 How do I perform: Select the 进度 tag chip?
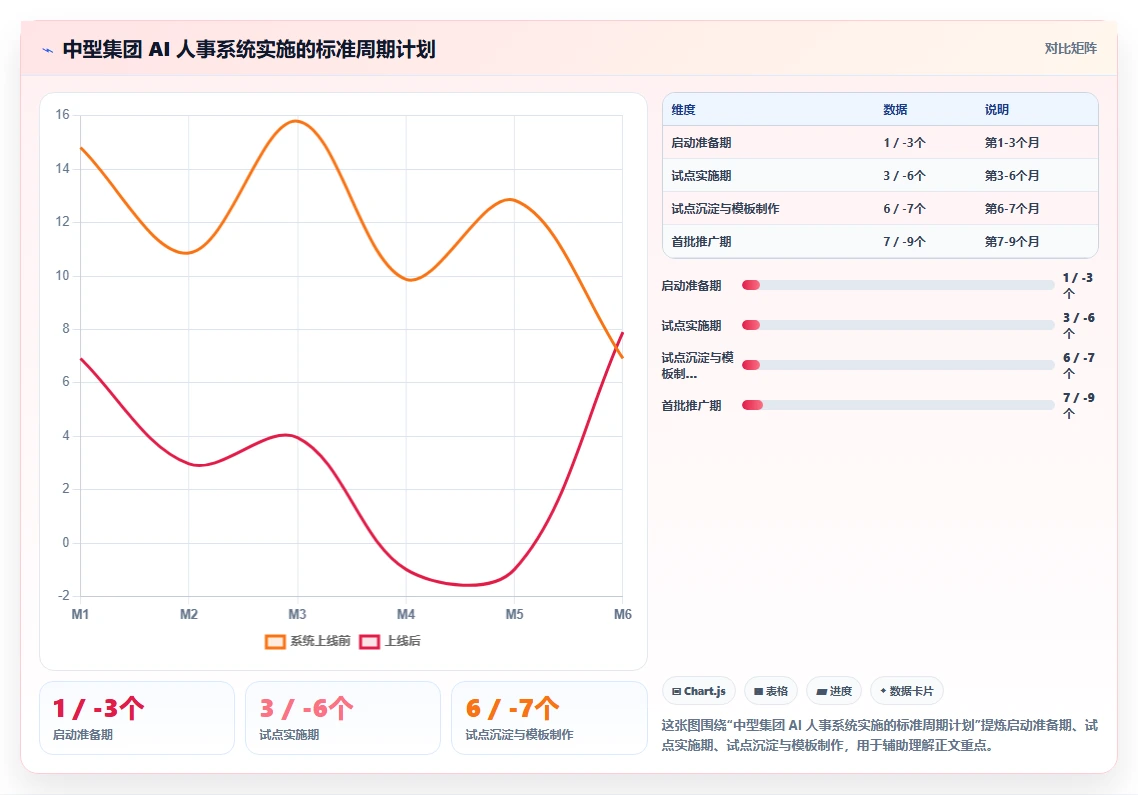834,691
